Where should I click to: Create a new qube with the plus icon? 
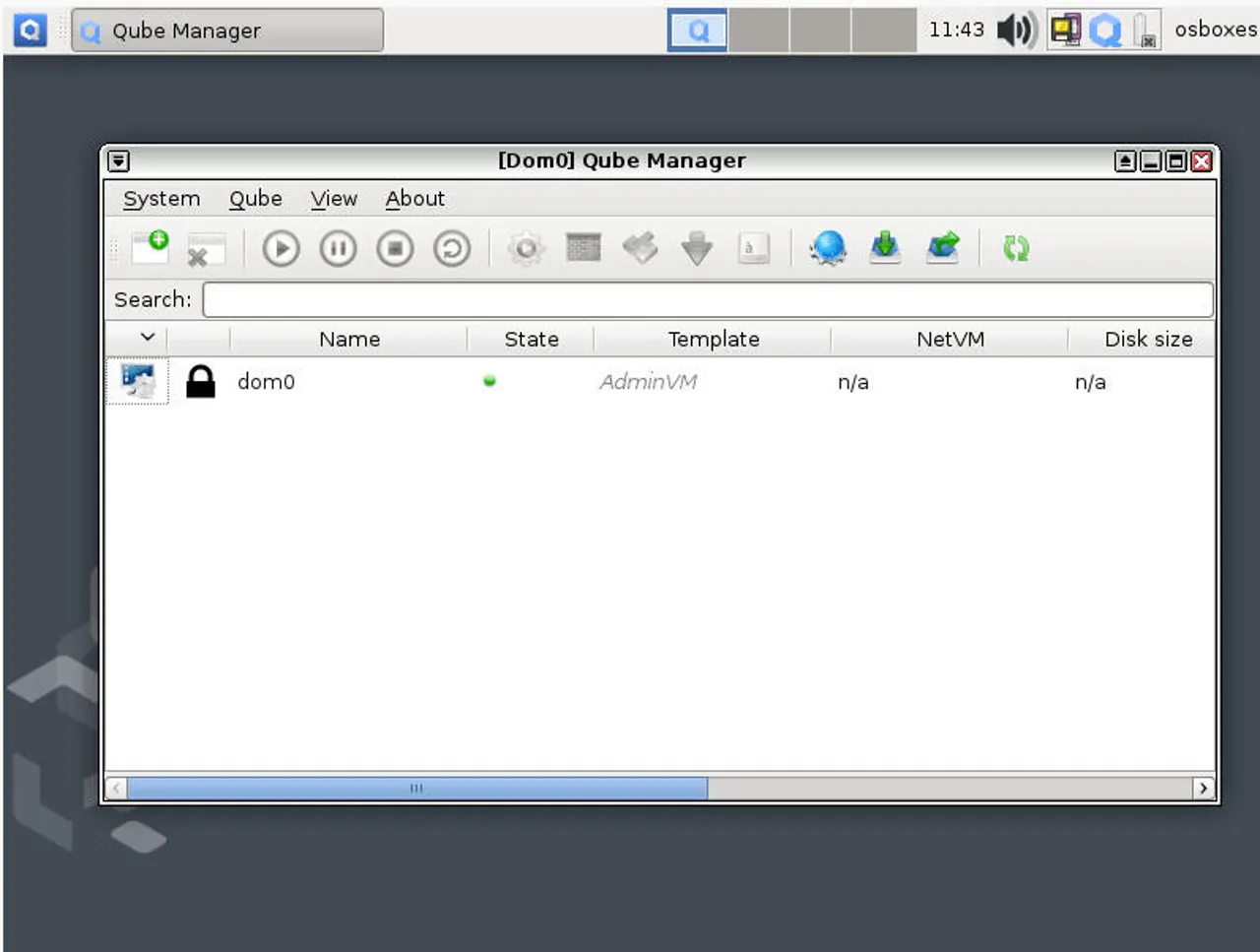coord(151,248)
